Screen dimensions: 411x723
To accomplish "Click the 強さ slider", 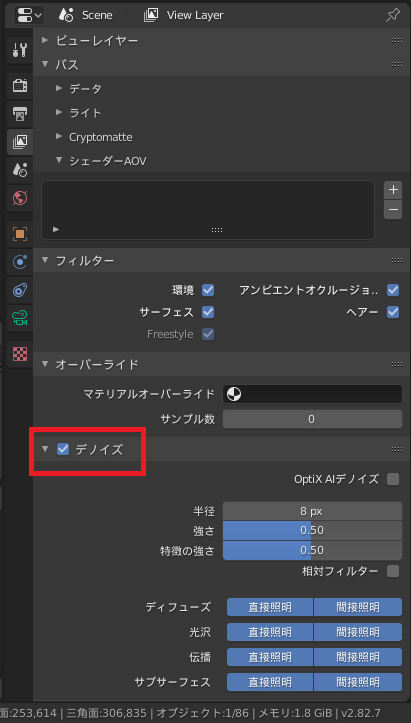I will coord(312,530).
